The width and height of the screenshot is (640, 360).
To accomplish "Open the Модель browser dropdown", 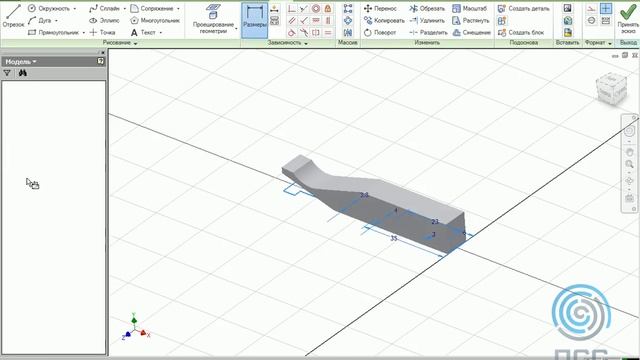I will coord(21,62).
